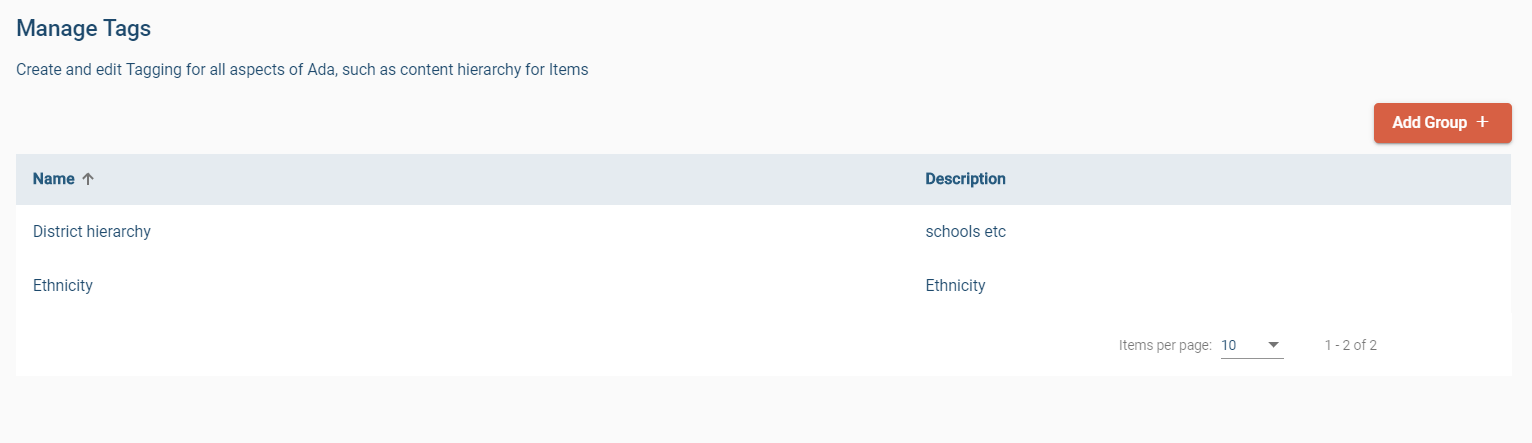Click the Add Group button label
The image size is (1532, 443).
(1429, 122)
